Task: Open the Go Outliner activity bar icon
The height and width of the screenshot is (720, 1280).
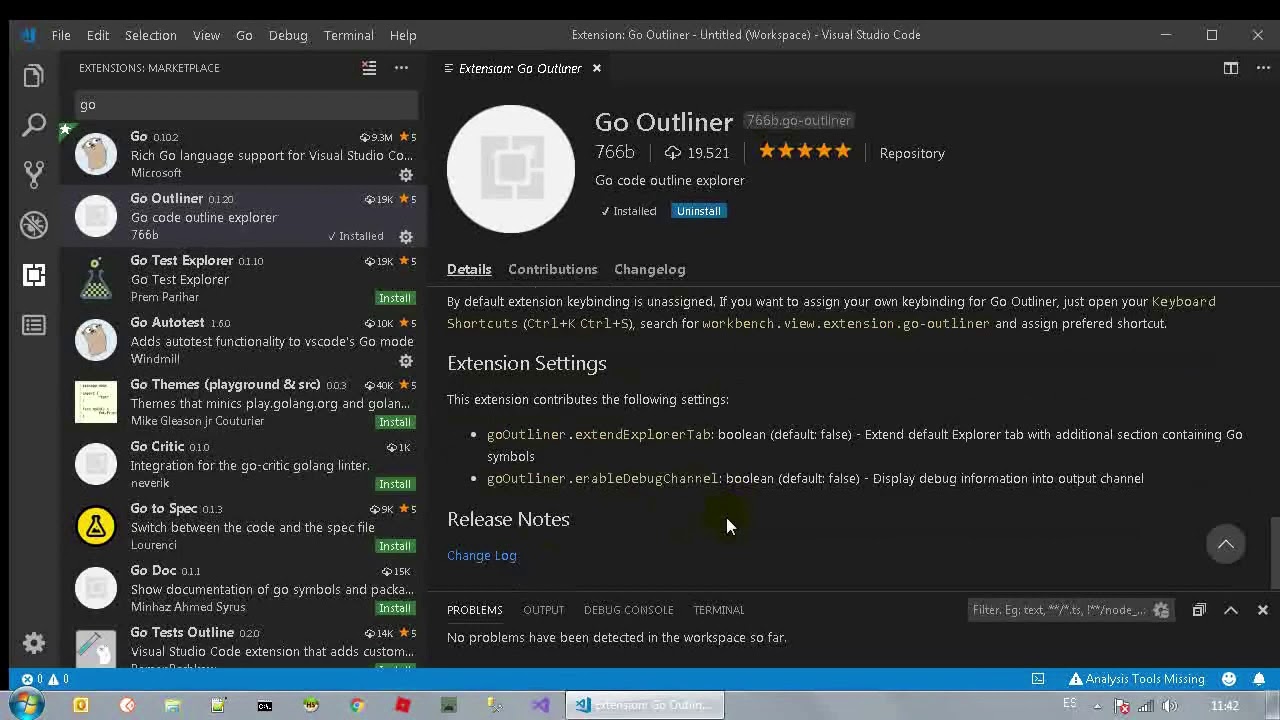Action: click(x=34, y=325)
